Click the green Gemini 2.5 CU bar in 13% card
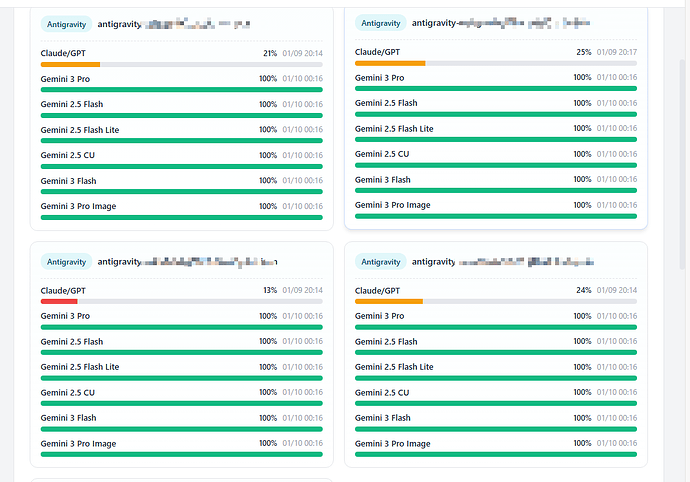This screenshot has height=482, width=690. point(182,403)
